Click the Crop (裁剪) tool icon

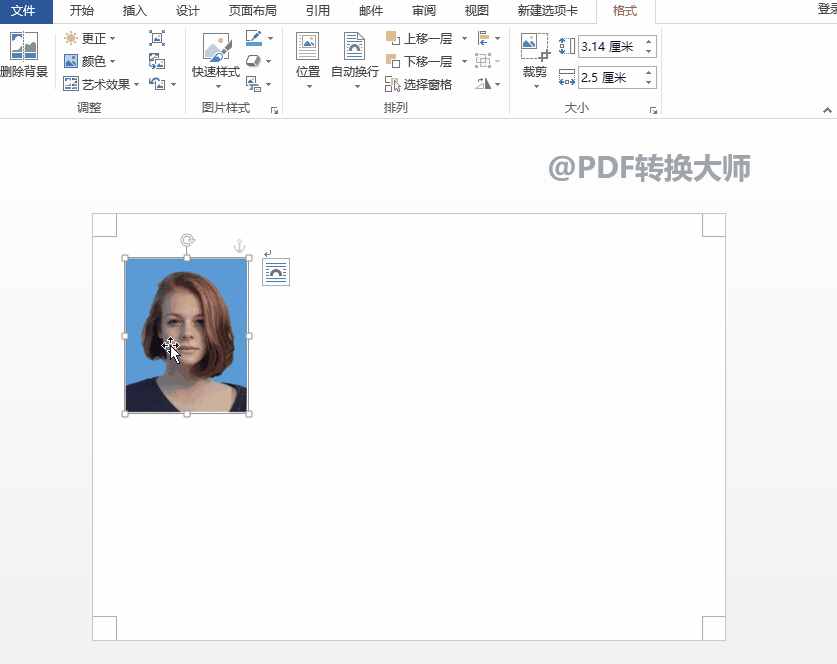click(535, 48)
